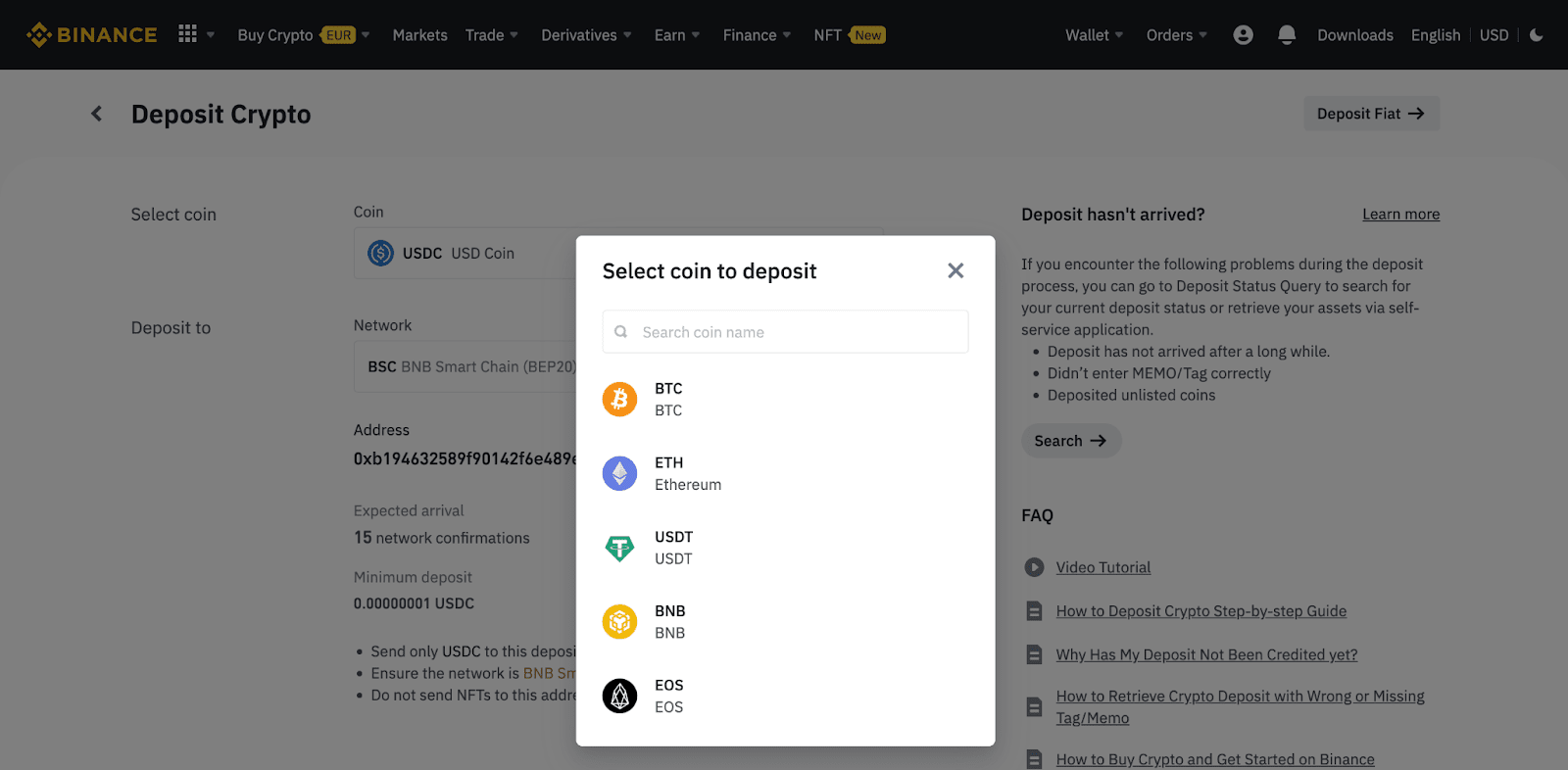Click document icon beside Retrieve Crypto Deposit

tap(1034, 707)
